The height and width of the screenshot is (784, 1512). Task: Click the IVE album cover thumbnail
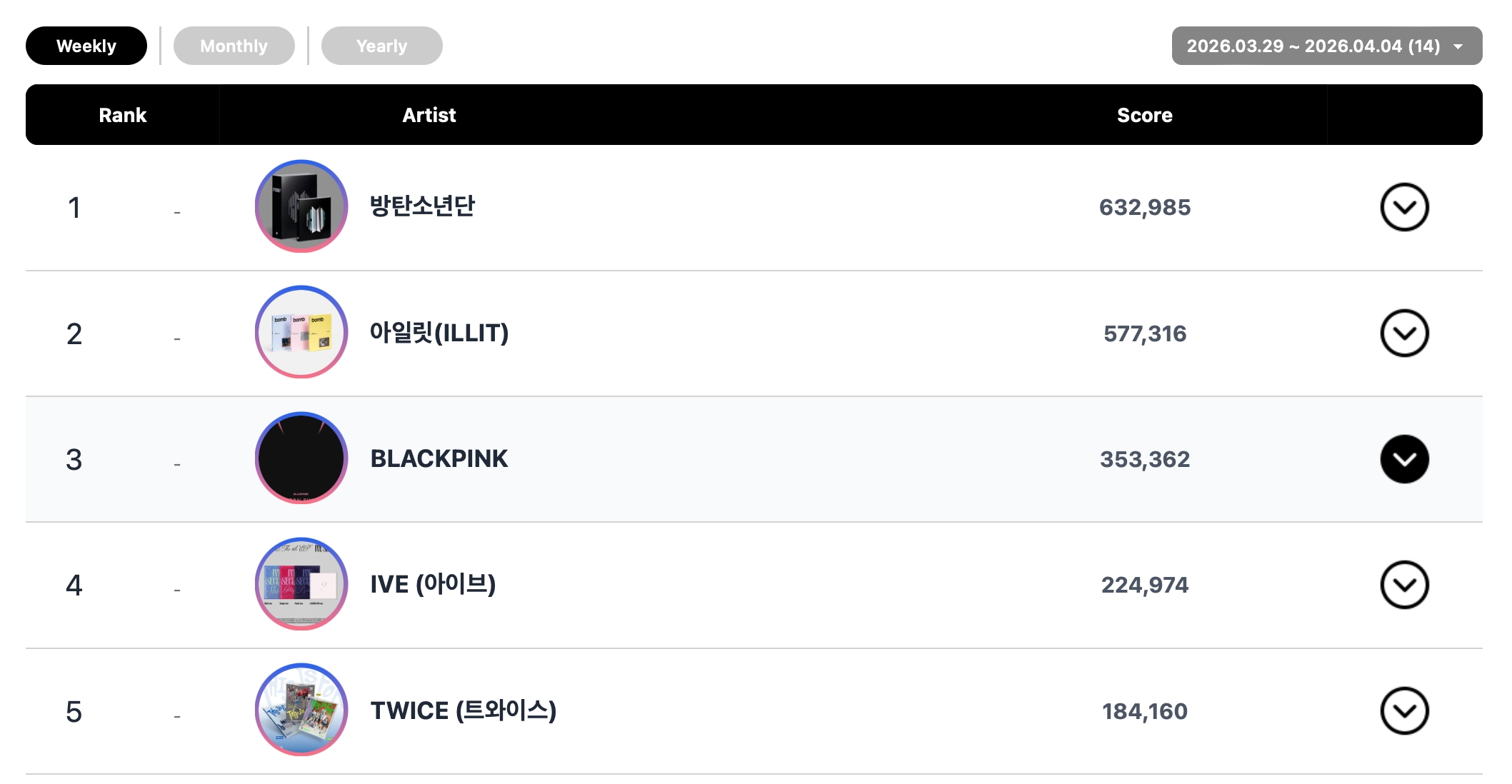[x=301, y=584]
